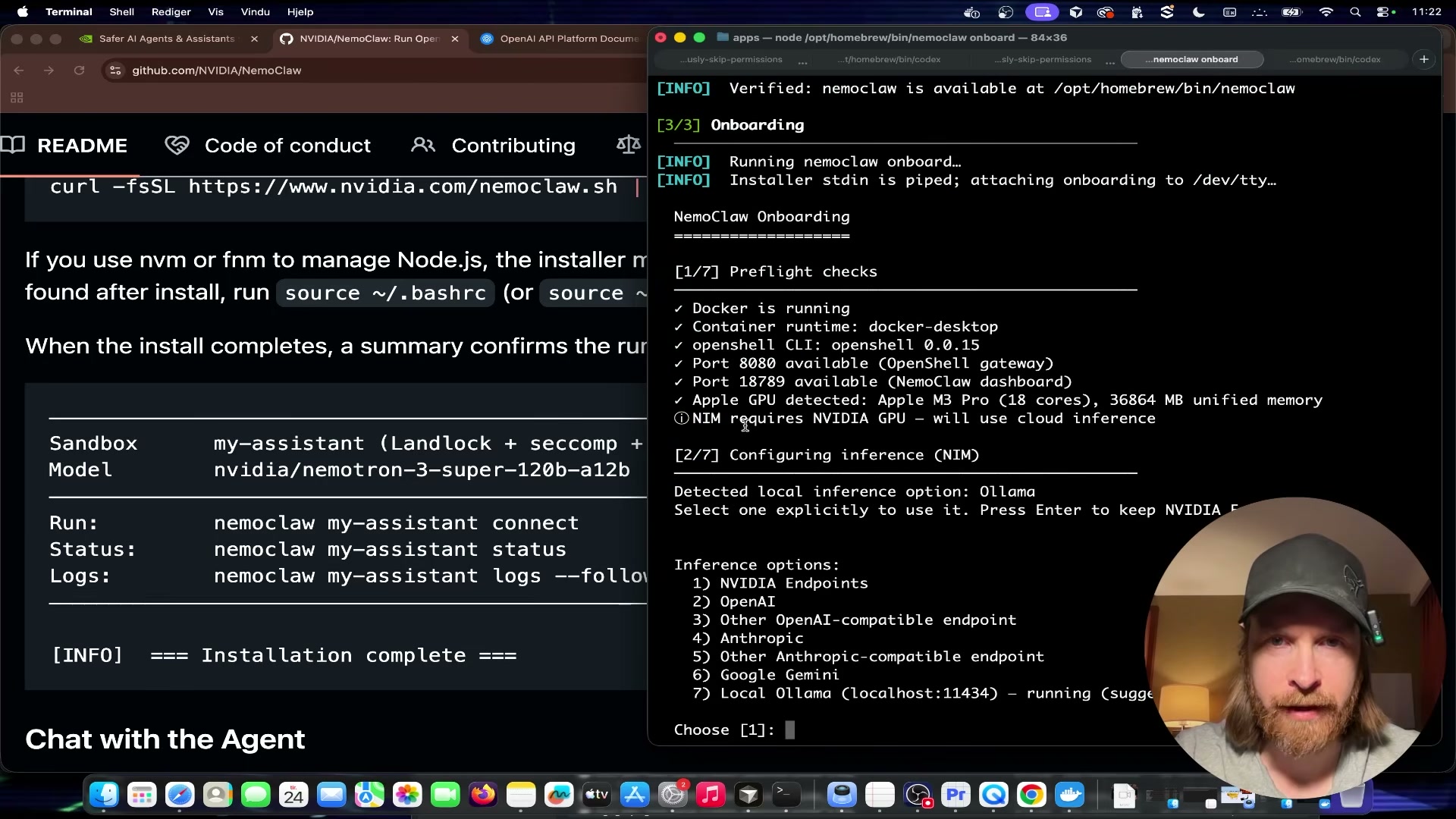This screenshot has width=1456, height=819.
Task: Reload the GitHub page
Action: point(79,71)
